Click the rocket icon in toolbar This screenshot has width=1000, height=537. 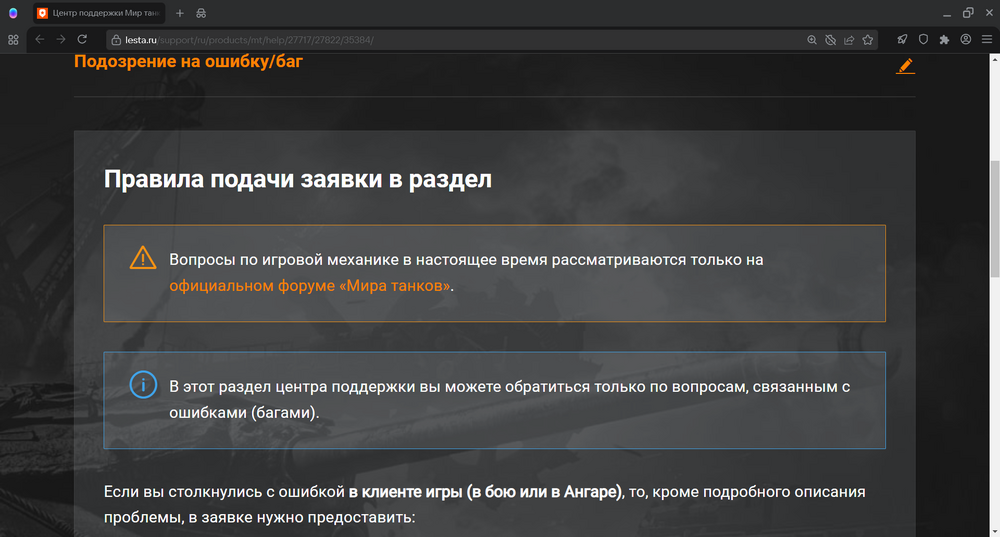[902, 40]
